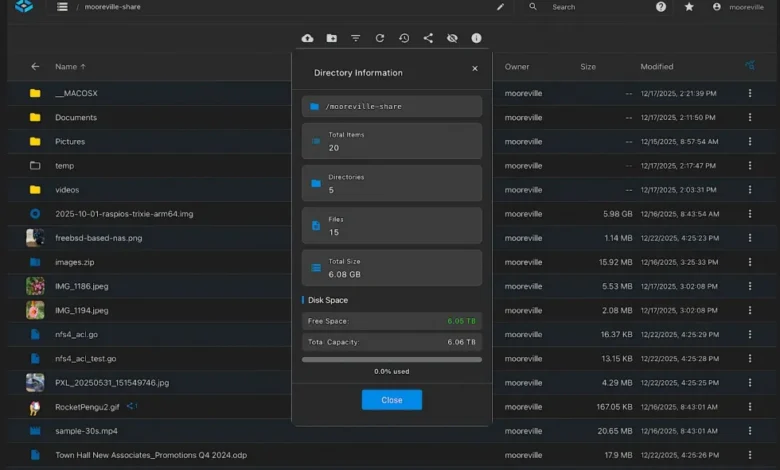Click the blue Close button
780x470 pixels.
click(392, 400)
